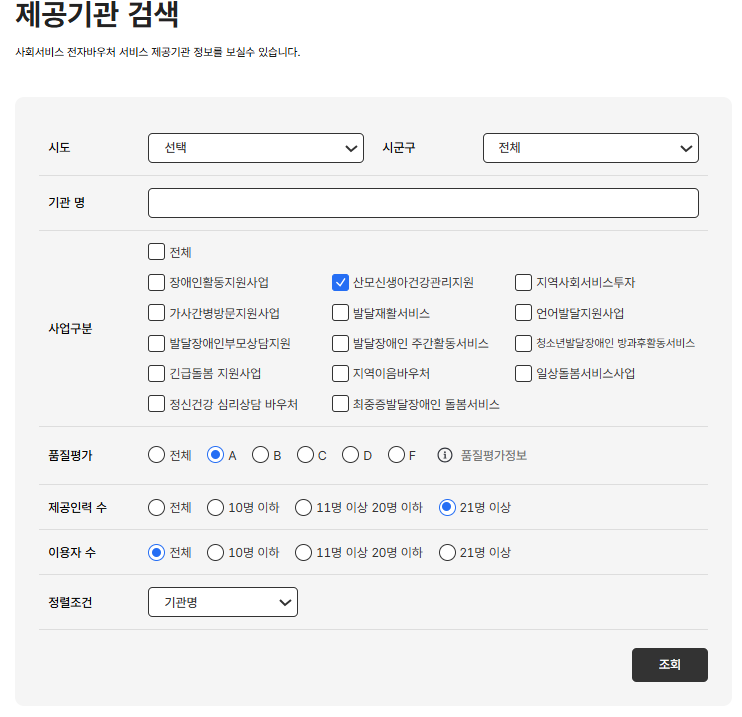
Task: Check 가사간병방문지원사업 checkbox
Action: 156,313
